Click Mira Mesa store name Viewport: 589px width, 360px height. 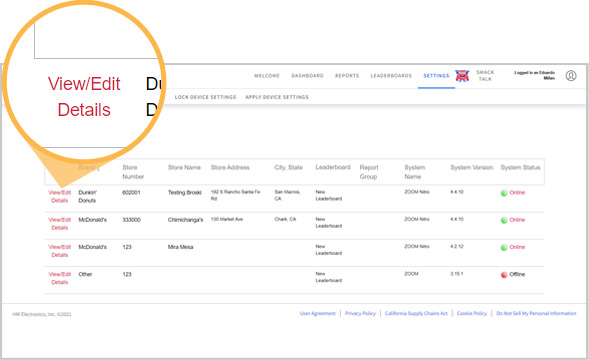(180, 247)
